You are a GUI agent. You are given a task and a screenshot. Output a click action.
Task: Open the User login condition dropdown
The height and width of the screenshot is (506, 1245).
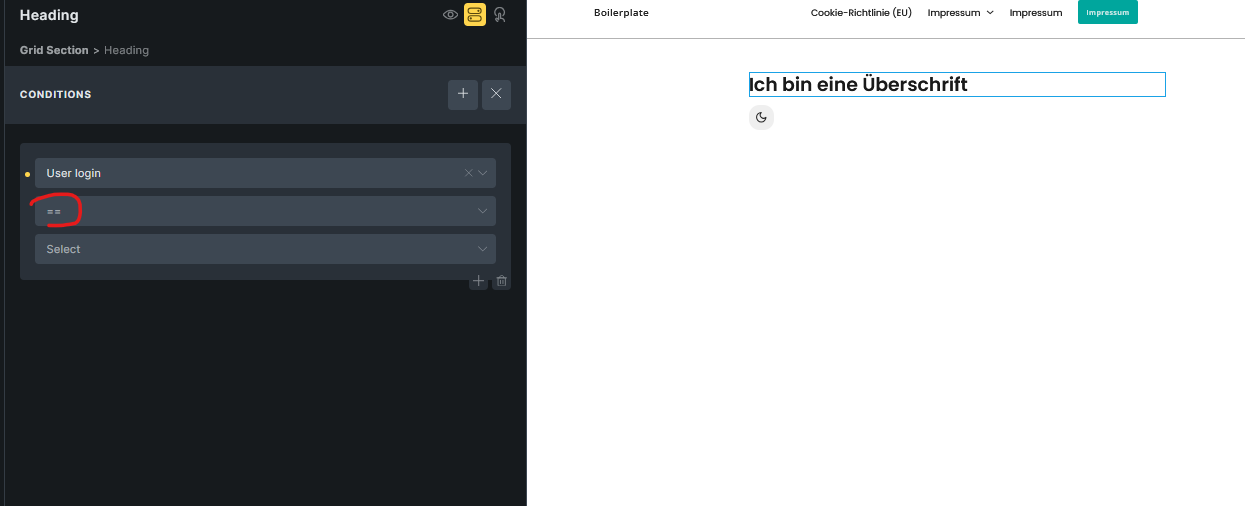tap(250, 173)
